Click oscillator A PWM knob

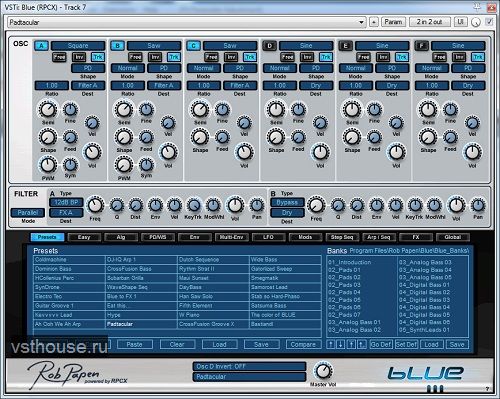click(48, 165)
